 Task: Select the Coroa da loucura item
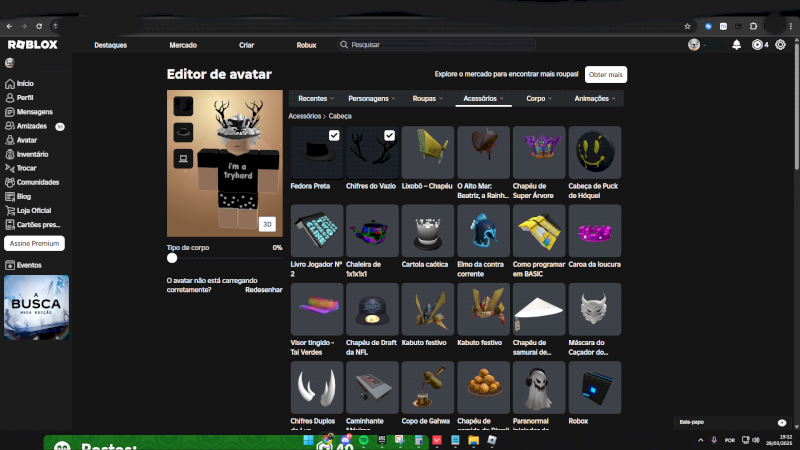pyautogui.click(x=595, y=237)
